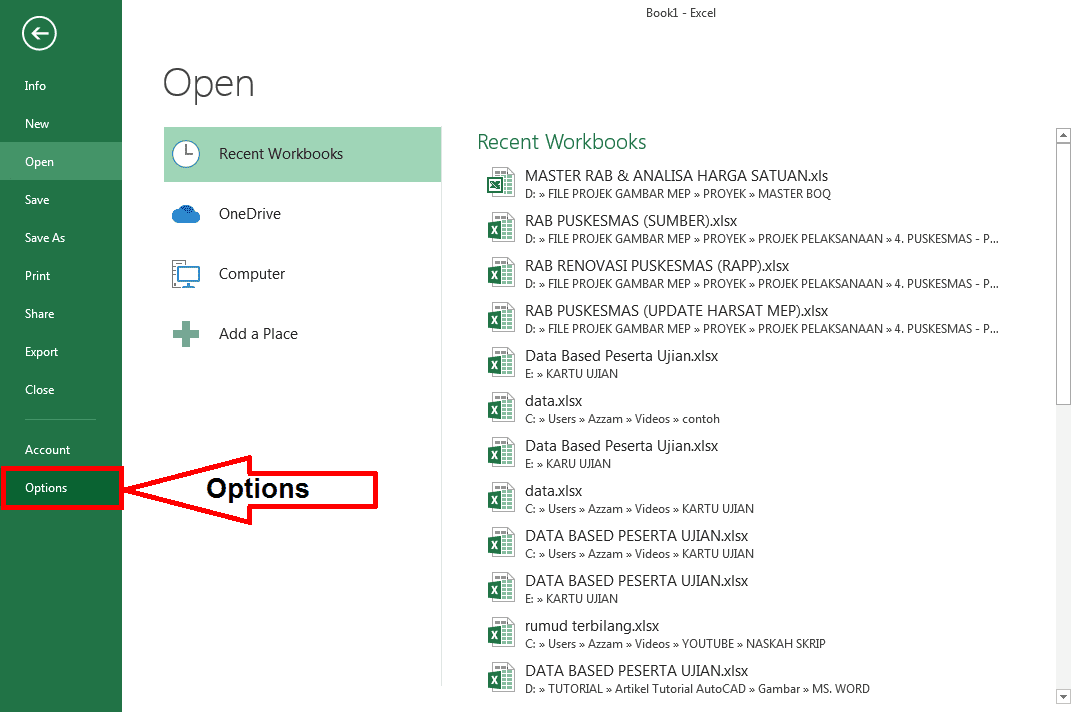Select the Recent Workbooks clock icon
This screenshot has width=1082, height=712.
coord(186,154)
